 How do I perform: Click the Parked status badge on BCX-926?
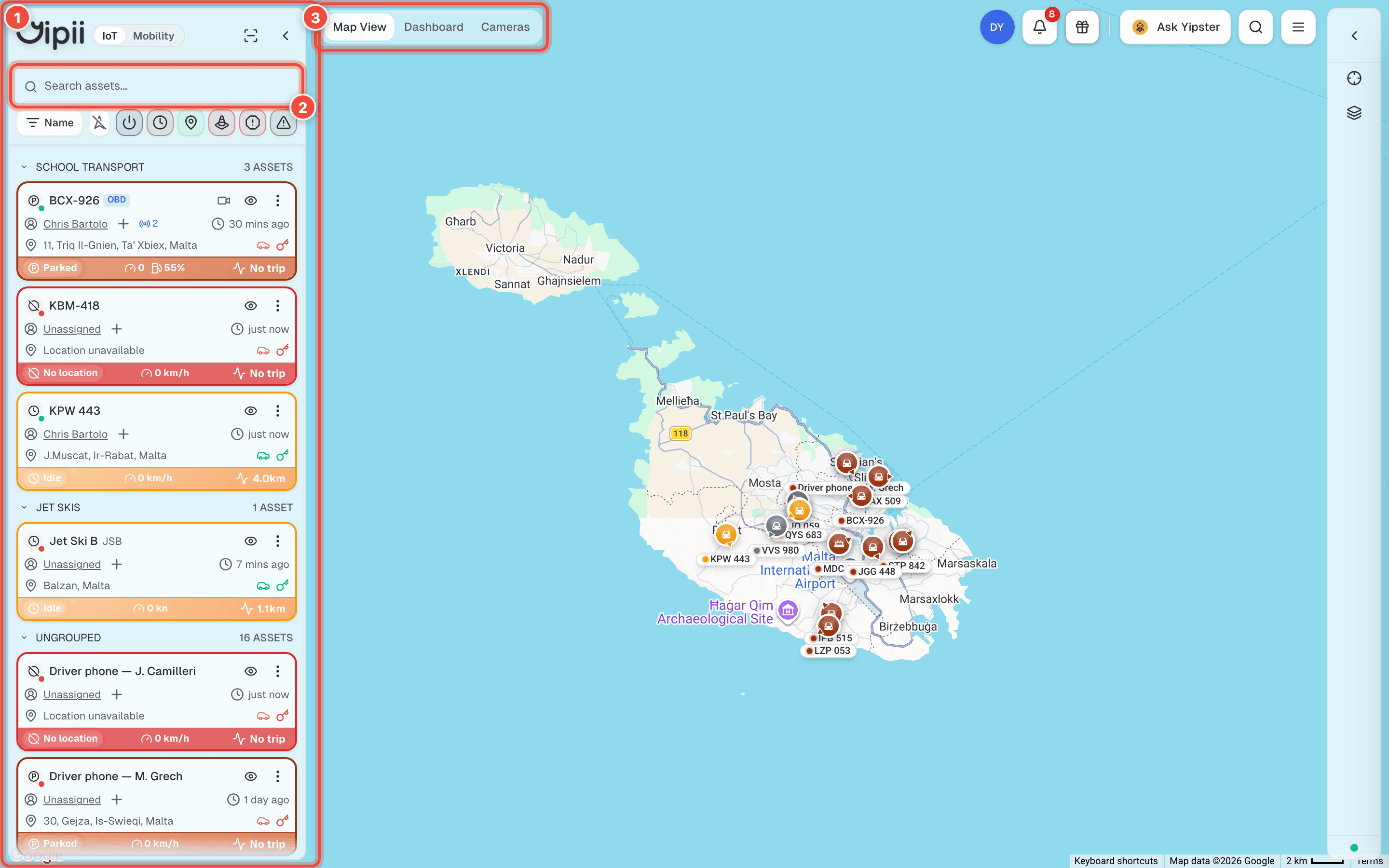(53, 268)
